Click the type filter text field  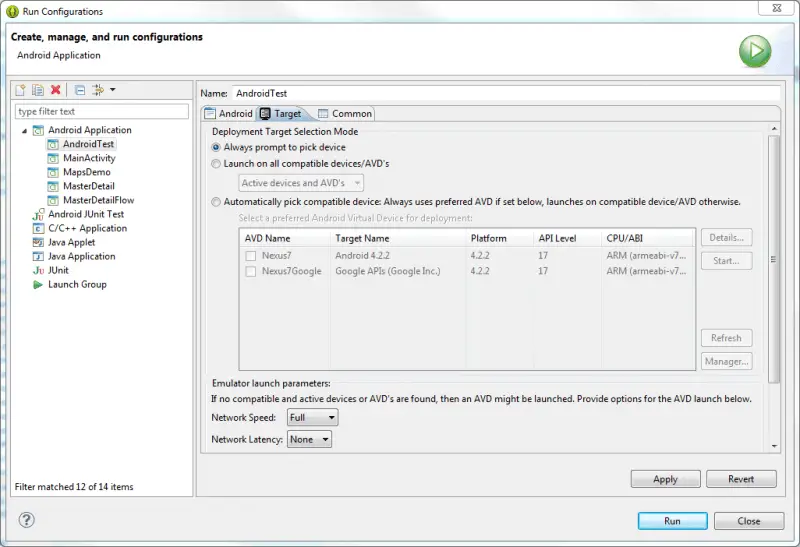[x=101, y=111]
